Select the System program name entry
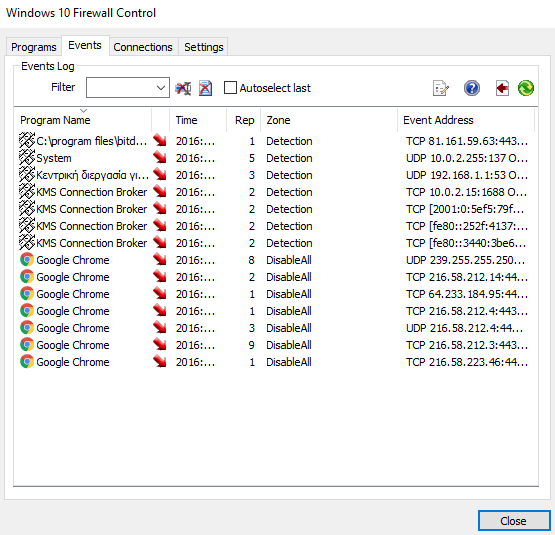 point(54,158)
